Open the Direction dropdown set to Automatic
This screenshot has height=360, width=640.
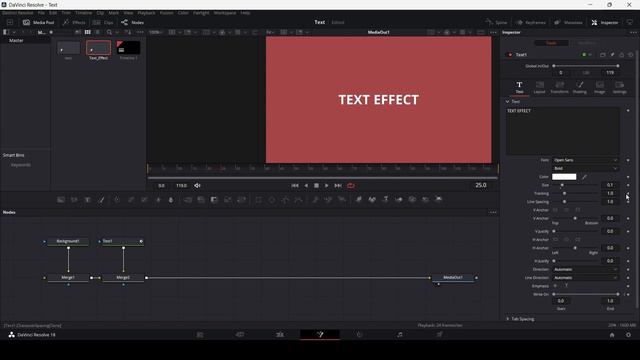pos(585,269)
